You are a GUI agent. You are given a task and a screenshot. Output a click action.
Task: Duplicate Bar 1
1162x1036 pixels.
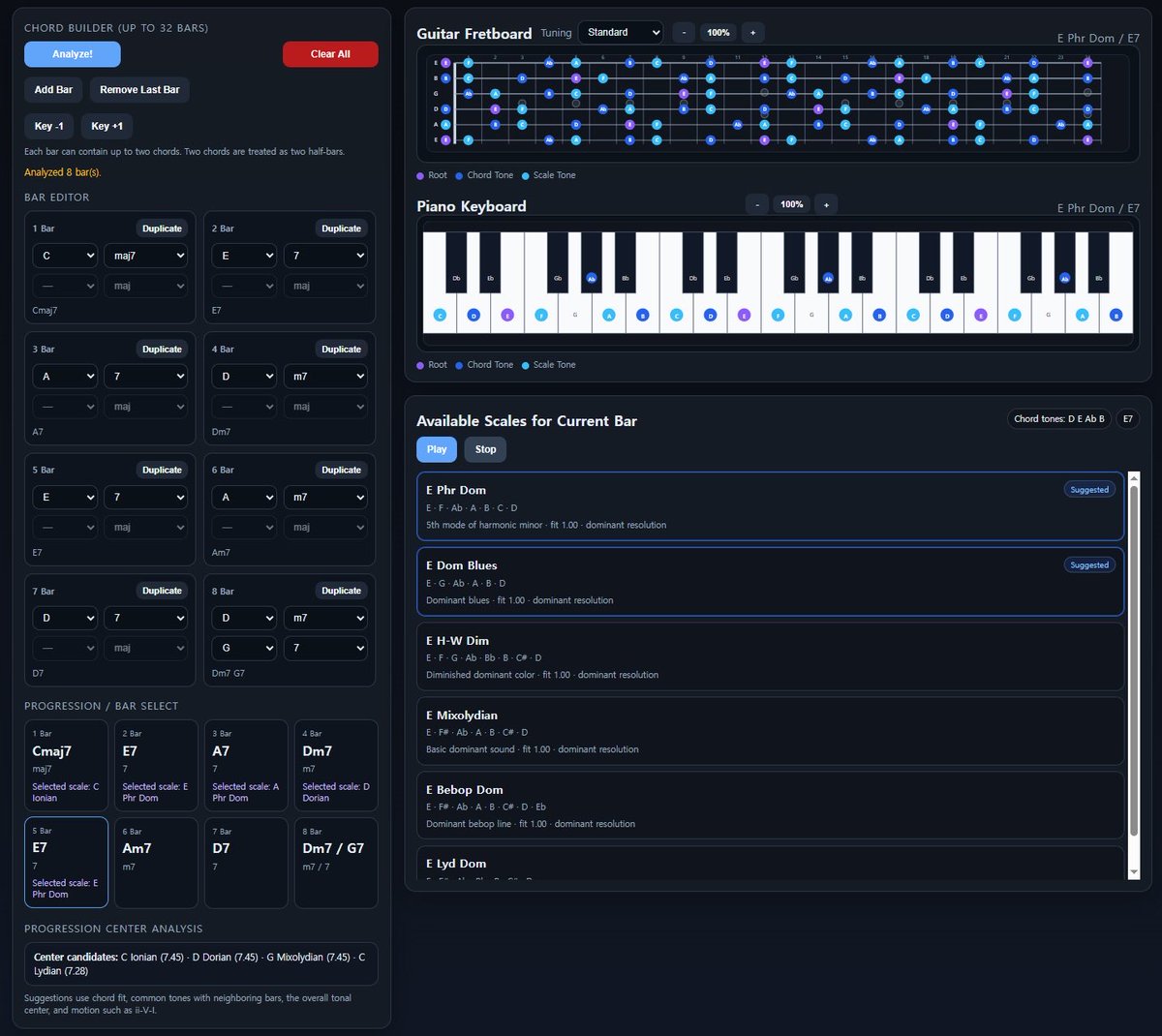[162, 229]
